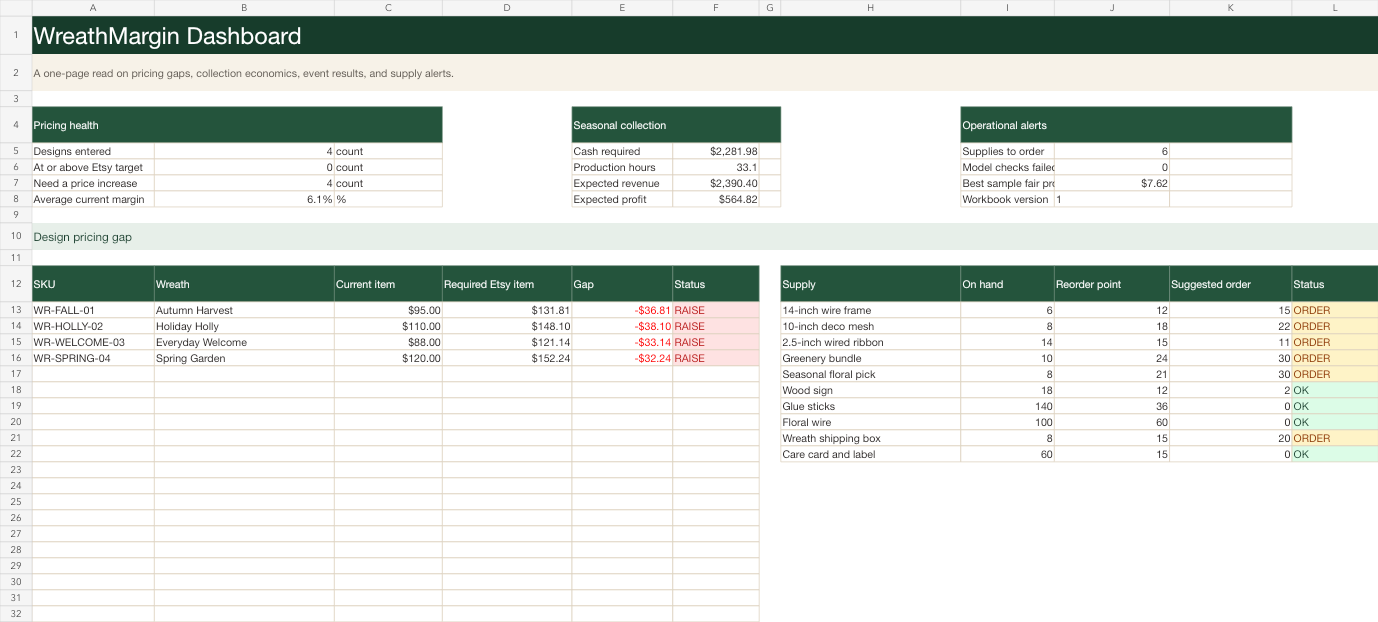1378x622 pixels.
Task: Click the Care card and label cell
Action: (x=870, y=454)
